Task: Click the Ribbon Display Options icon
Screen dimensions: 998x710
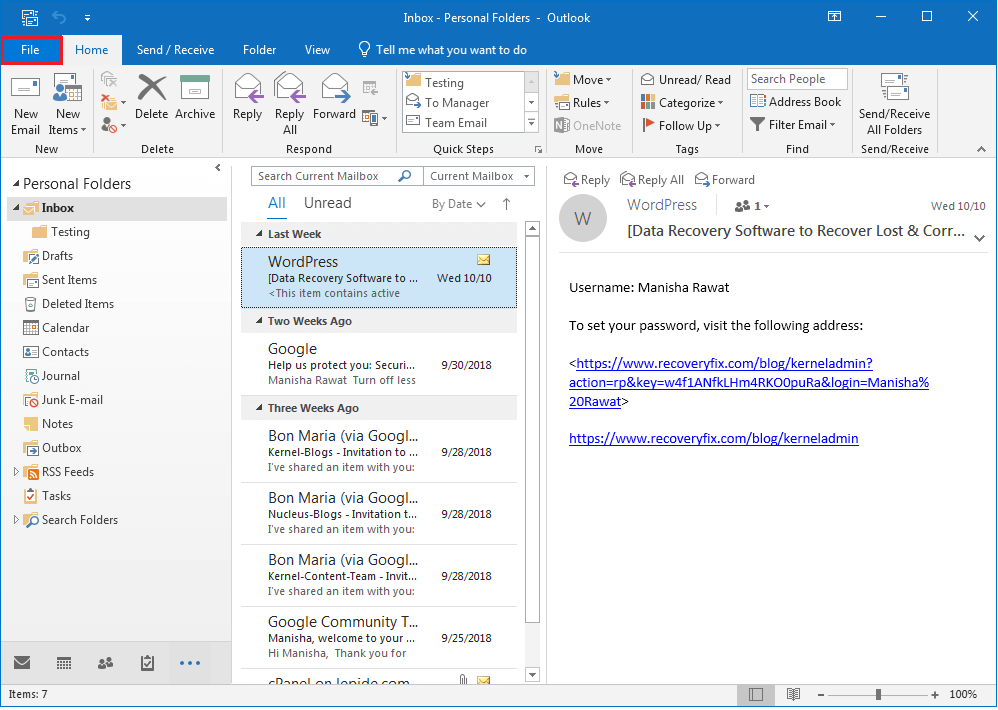Action: pos(834,17)
